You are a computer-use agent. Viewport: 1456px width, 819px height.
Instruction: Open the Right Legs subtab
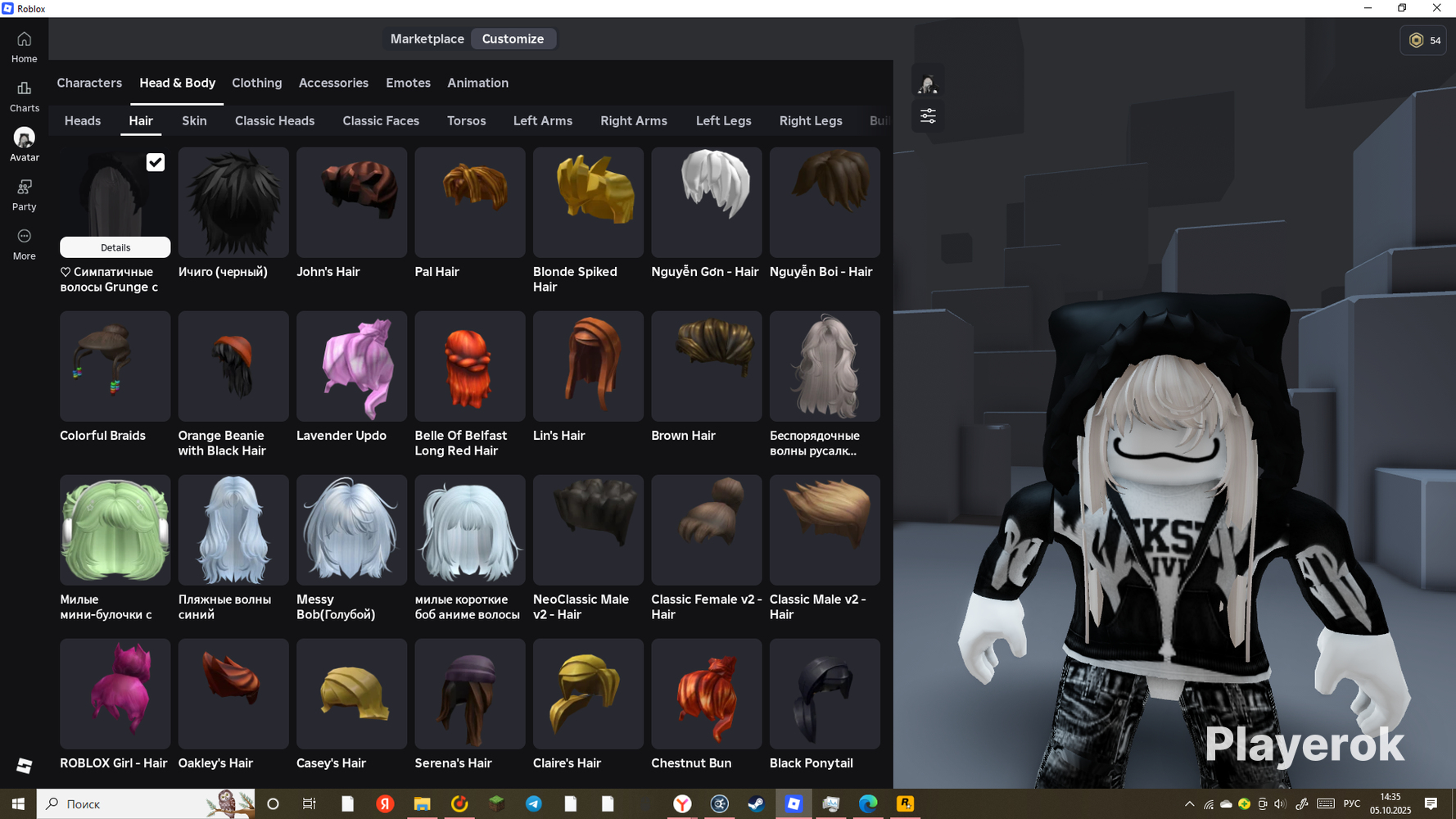point(811,120)
